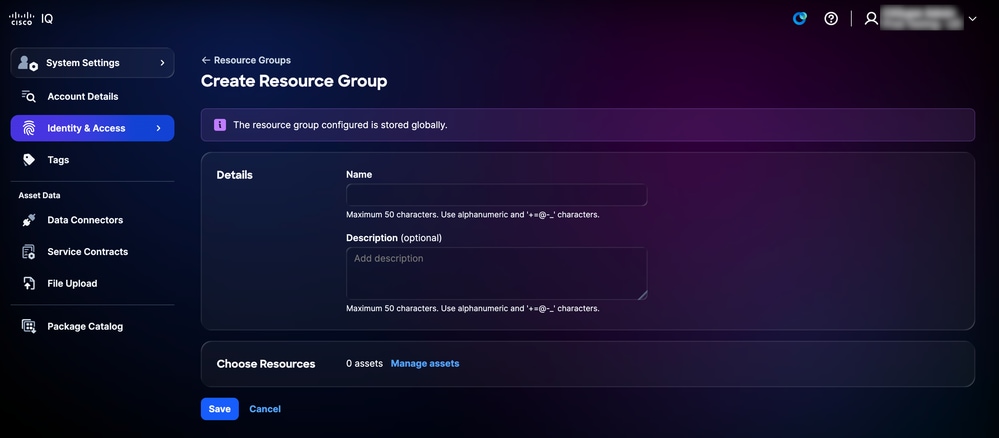Screen dimensions: 999x438
Task: Grab the Description resize handle corner
Action: coord(642,295)
